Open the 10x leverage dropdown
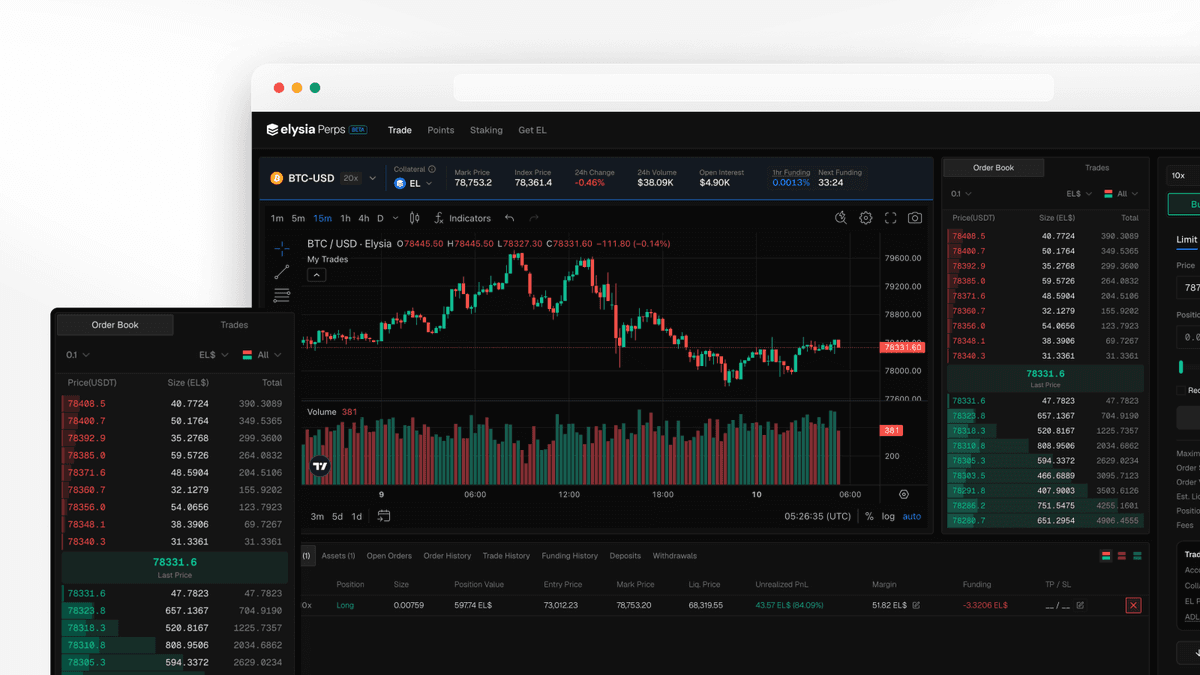This screenshot has height=675, width=1200. 1184,175
